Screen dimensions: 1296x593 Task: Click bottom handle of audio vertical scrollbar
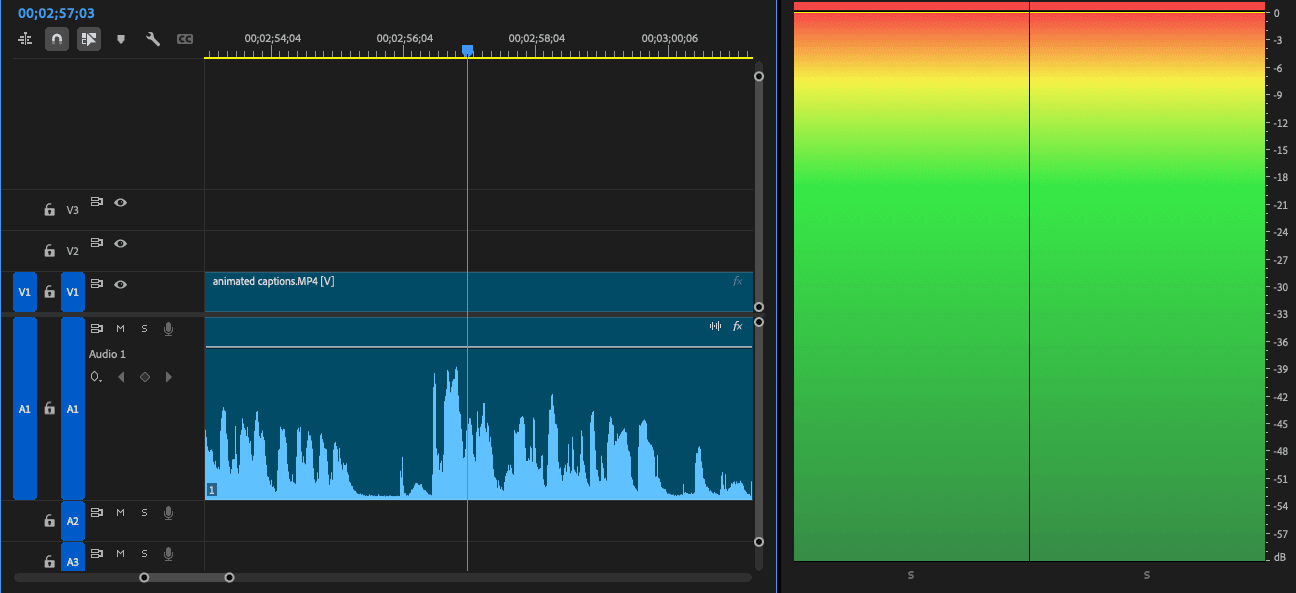pyautogui.click(x=759, y=541)
